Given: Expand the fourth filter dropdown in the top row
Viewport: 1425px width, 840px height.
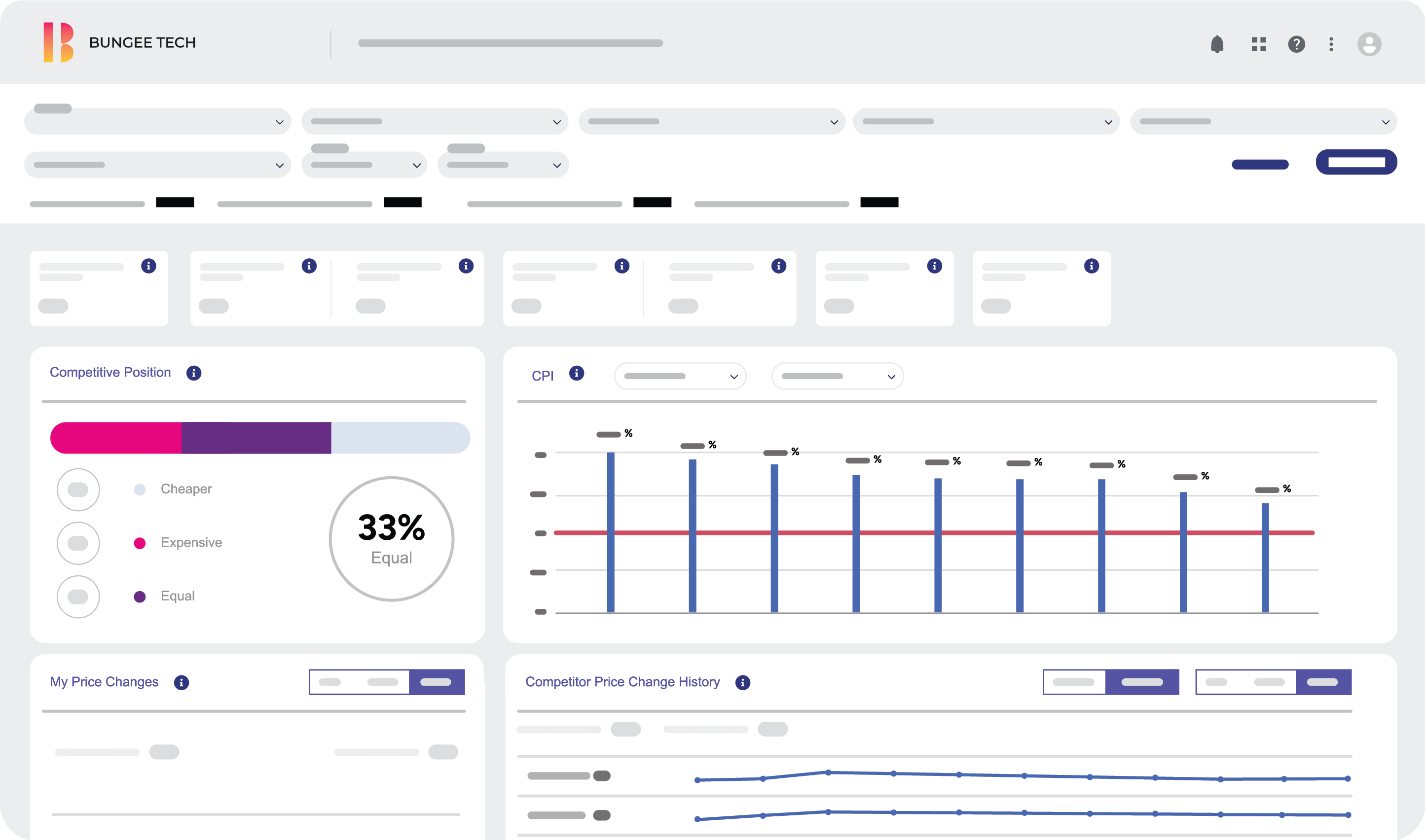Looking at the screenshot, I should pyautogui.click(x=986, y=122).
